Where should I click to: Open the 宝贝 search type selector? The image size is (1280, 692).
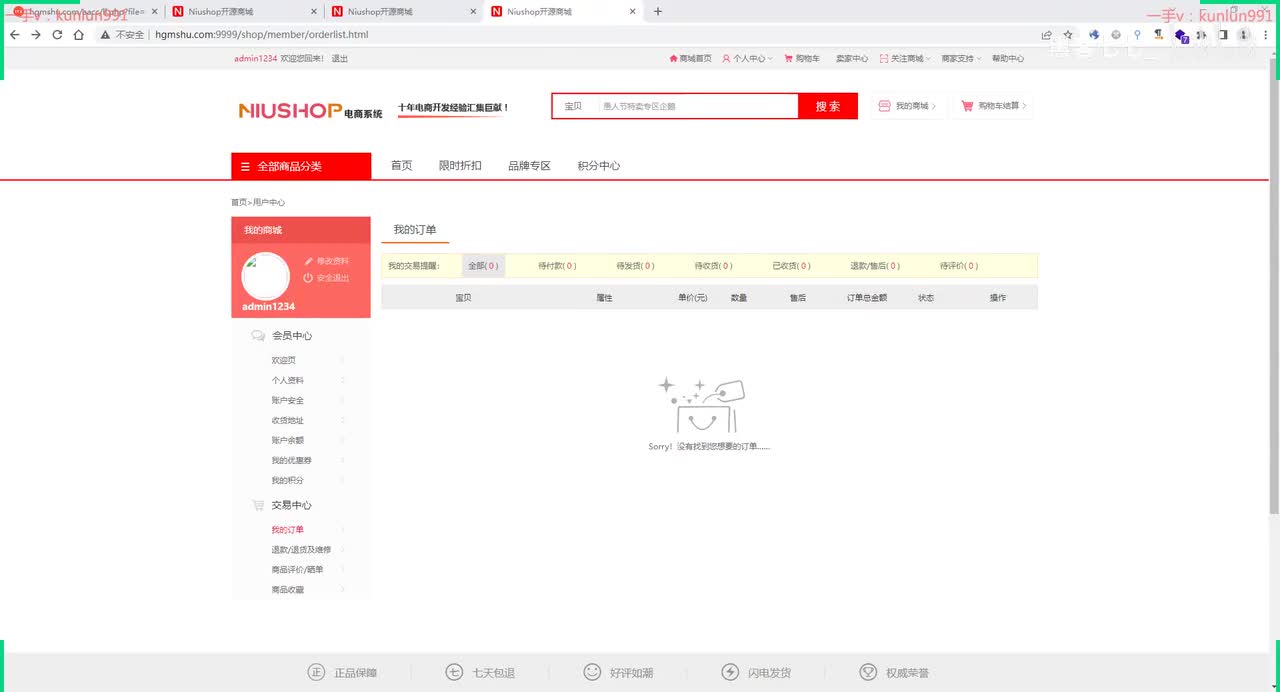(x=573, y=106)
